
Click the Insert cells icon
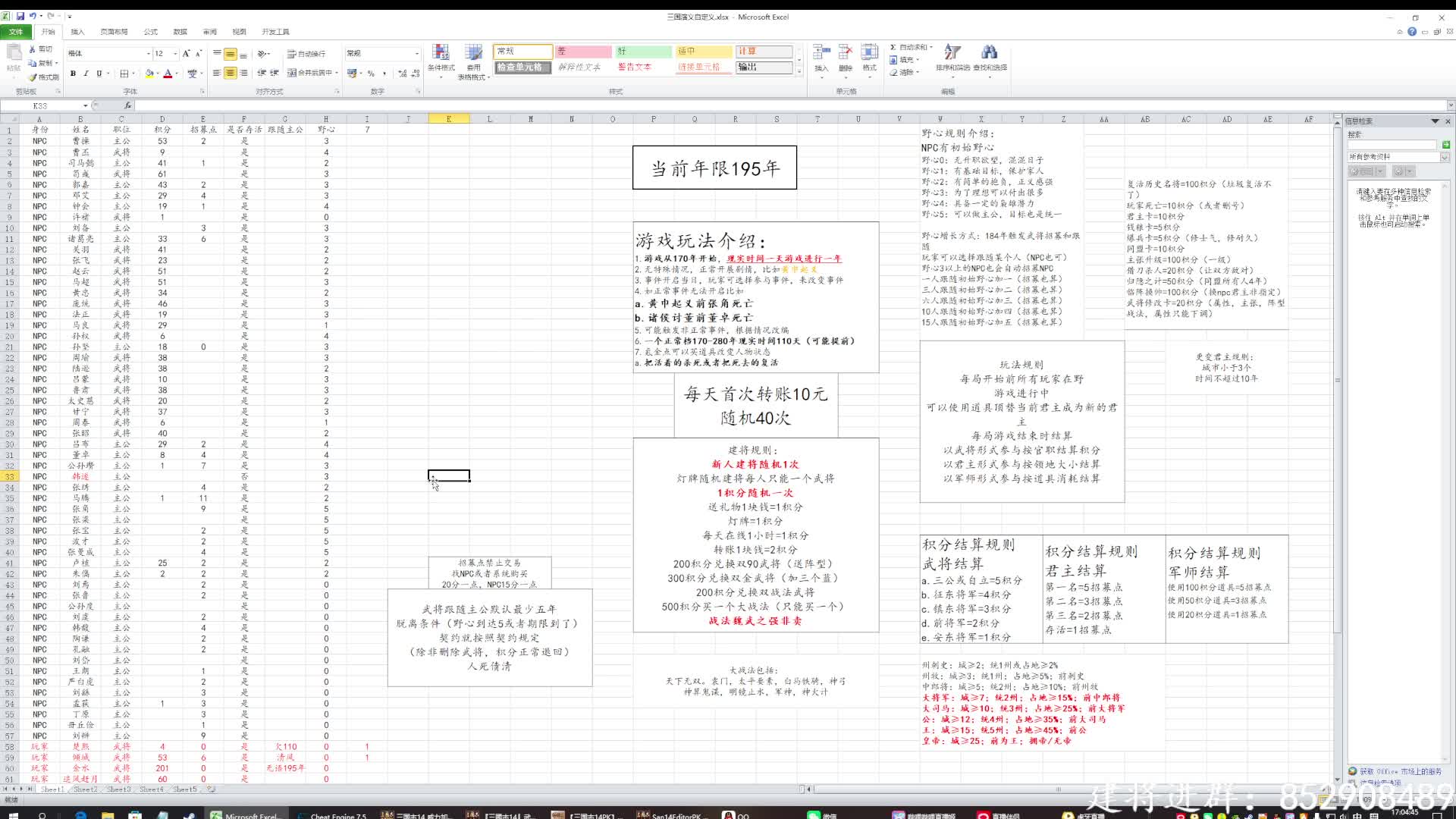point(821,53)
